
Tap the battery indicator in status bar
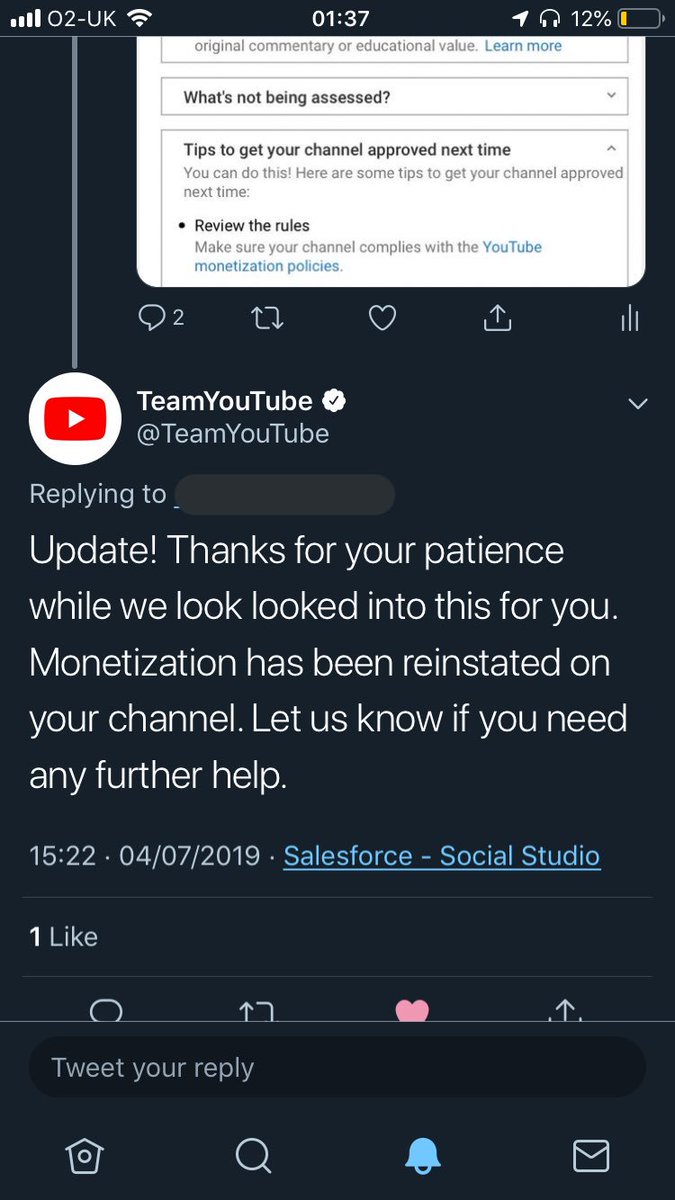pos(640,18)
